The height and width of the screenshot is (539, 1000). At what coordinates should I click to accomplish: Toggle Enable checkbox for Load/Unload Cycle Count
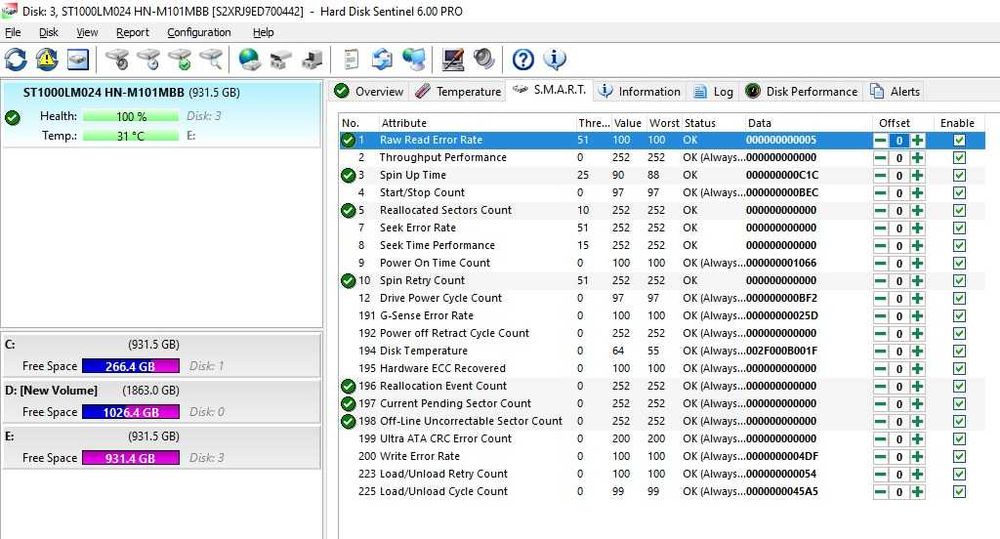(x=959, y=491)
